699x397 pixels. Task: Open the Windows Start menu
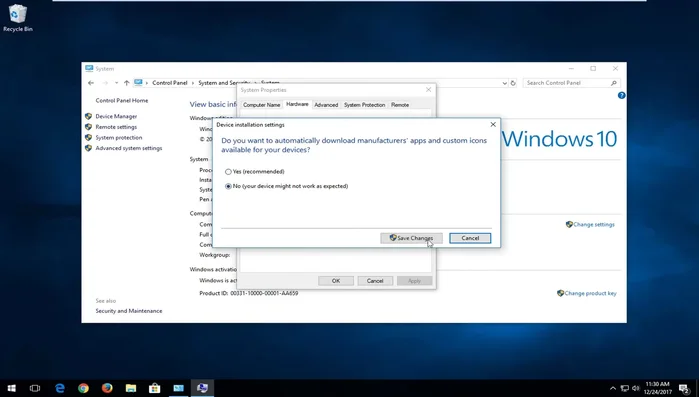click(12, 388)
